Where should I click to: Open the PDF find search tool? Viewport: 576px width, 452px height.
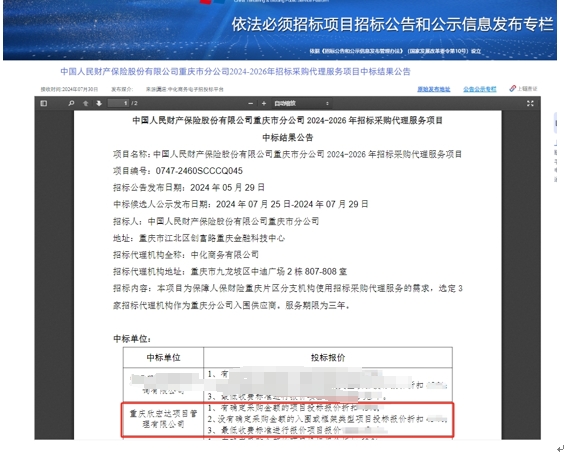[x=71, y=103]
